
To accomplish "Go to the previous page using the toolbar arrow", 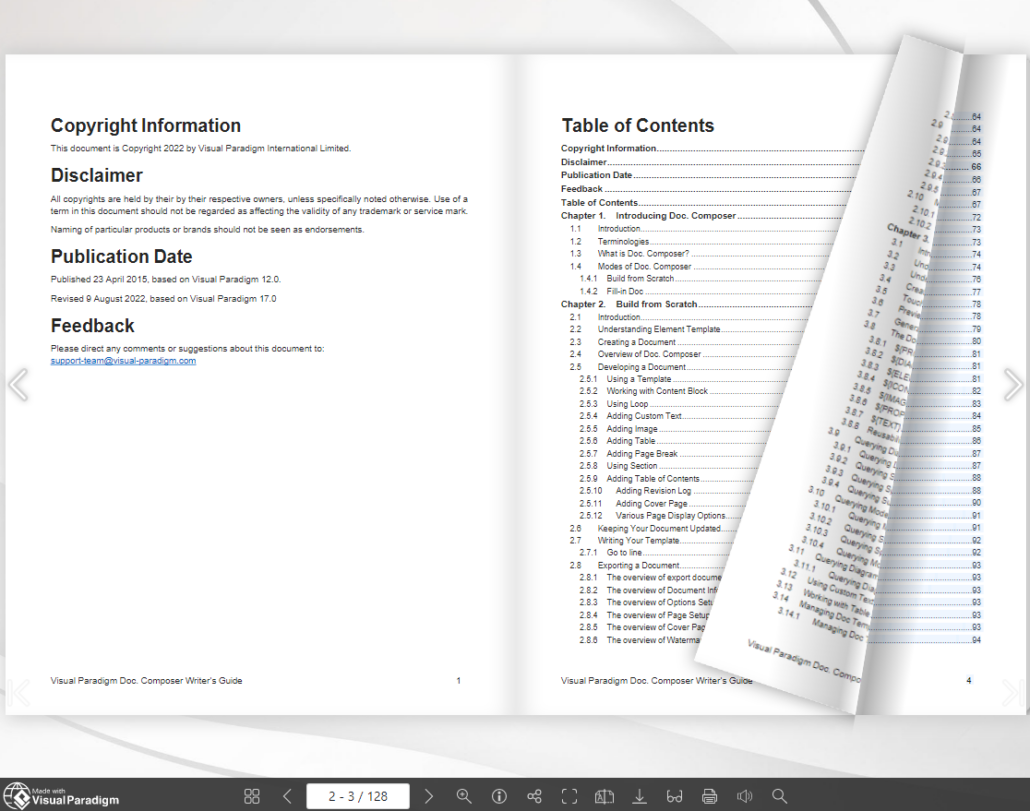I will click(287, 796).
